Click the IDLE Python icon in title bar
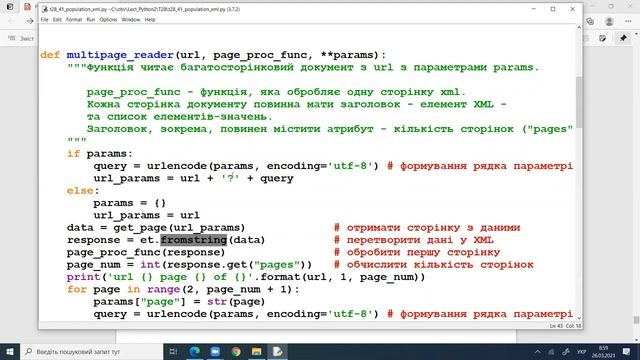The height and width of the screenshot is (360, 640). pyautogui.click(x=45, y=9)
